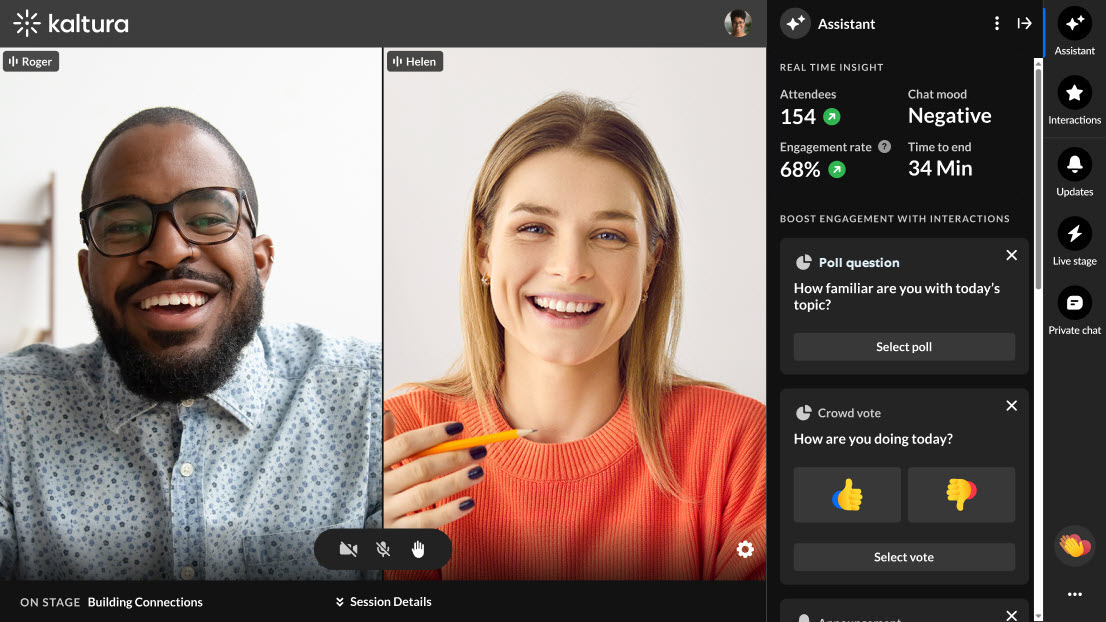Click the poll question text about today's topic
Image resolution: width=1106 pixels, height=622 pixels.
[897, 296]
